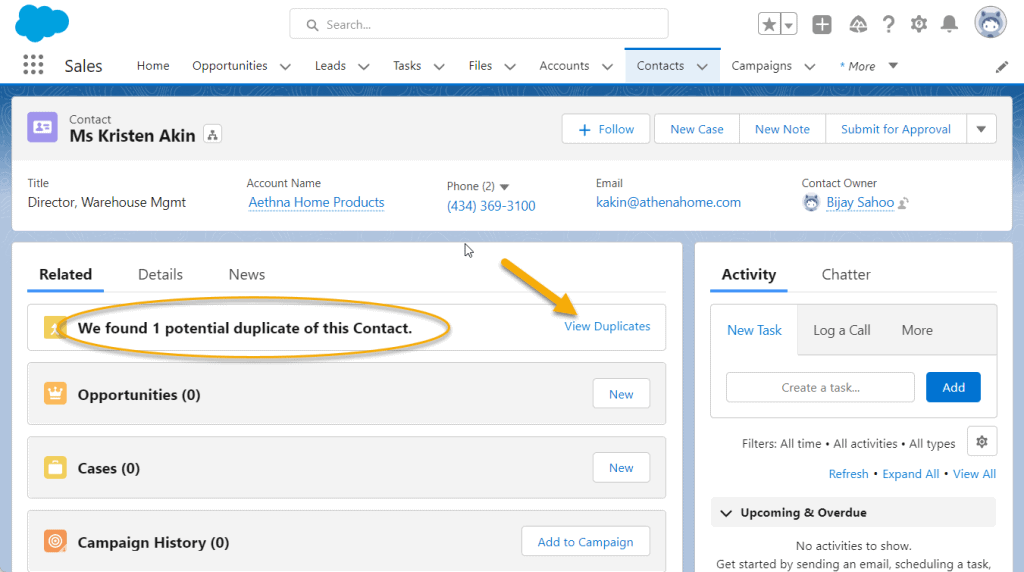Expand the Phone (2) dropdown
This screenshot has width=1024, height=572.
[x=504, y=187]
